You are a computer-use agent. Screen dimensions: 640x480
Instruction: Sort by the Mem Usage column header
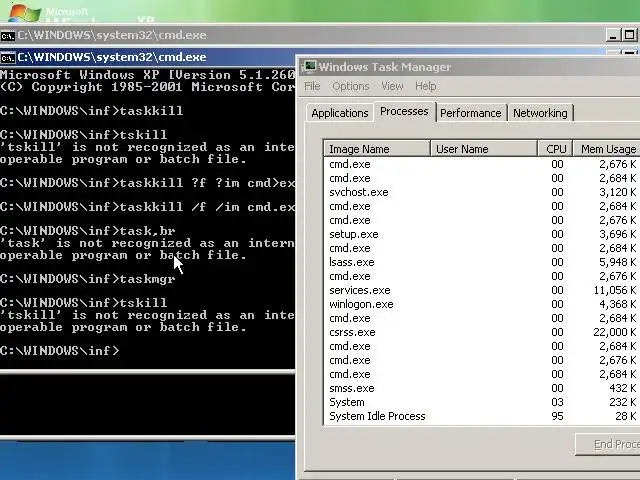tap(607, 149)
